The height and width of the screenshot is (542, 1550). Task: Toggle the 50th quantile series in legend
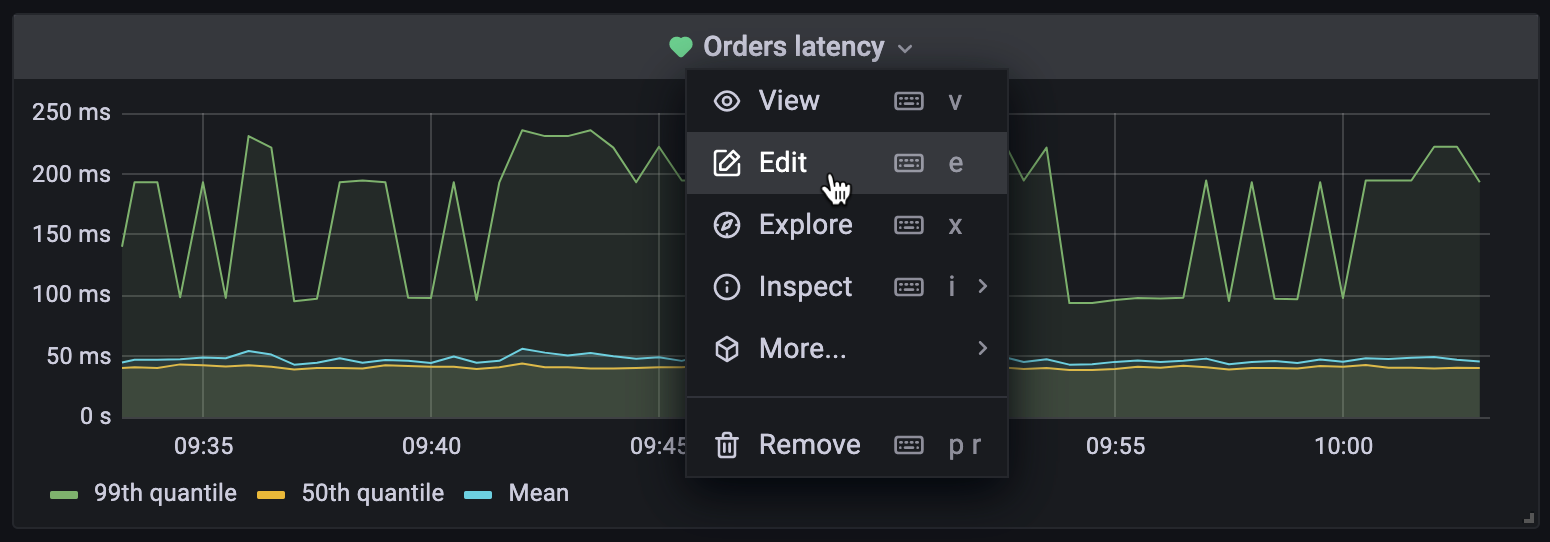(x=372, y=493)
